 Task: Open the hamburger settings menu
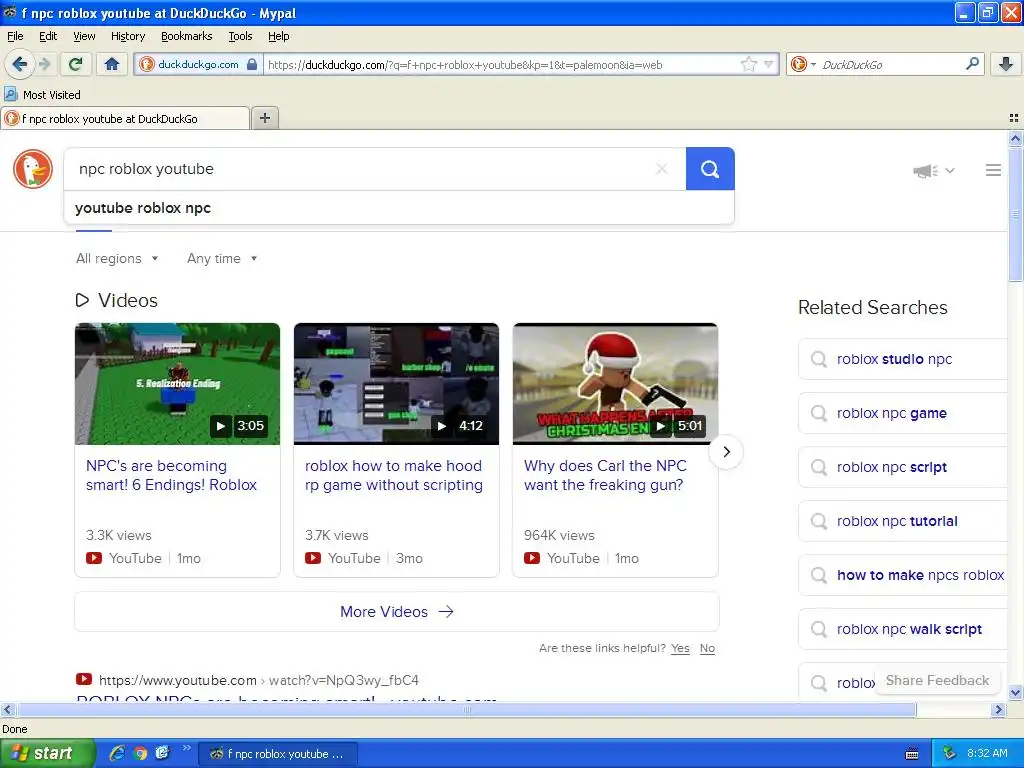(993, 170)
